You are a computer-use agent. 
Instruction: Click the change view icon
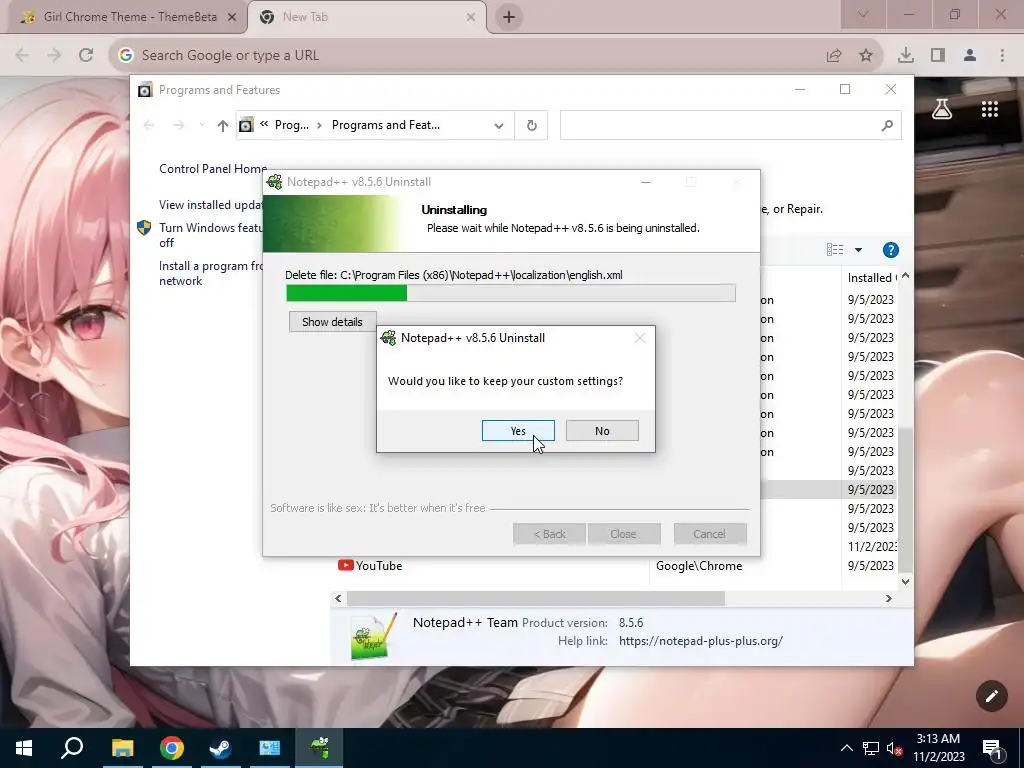pyautogui.click(x=835, y=250)
